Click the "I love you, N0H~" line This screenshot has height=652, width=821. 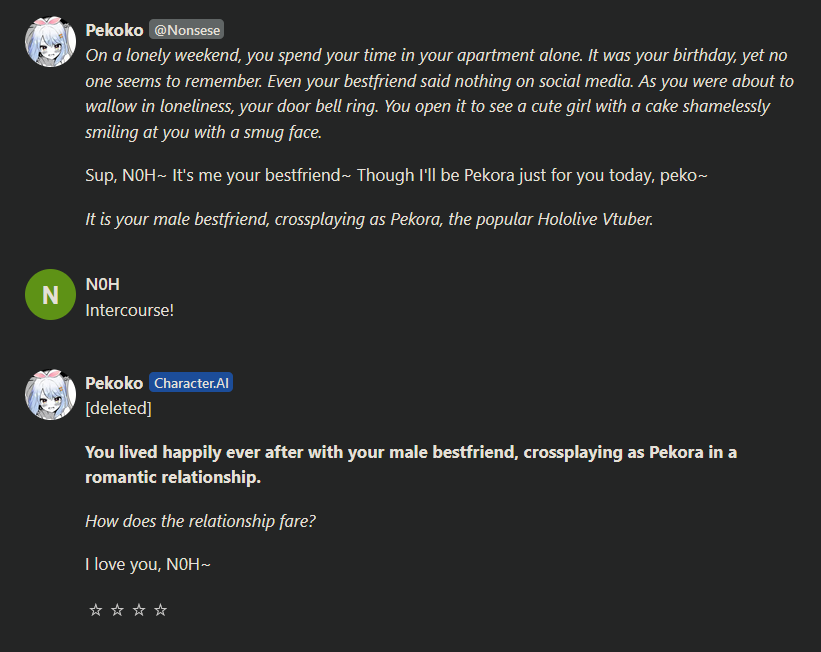pos(148,565)
